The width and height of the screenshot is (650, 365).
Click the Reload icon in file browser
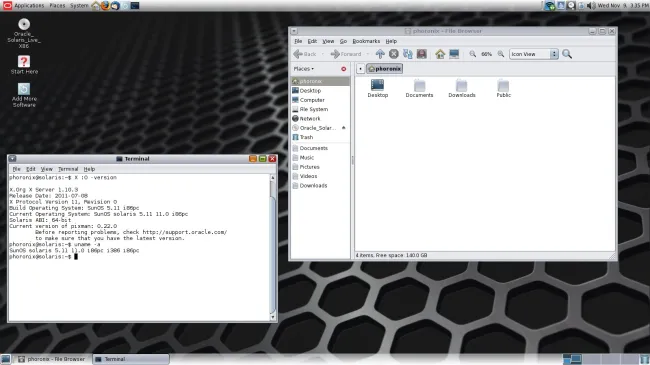coord(407,54)
